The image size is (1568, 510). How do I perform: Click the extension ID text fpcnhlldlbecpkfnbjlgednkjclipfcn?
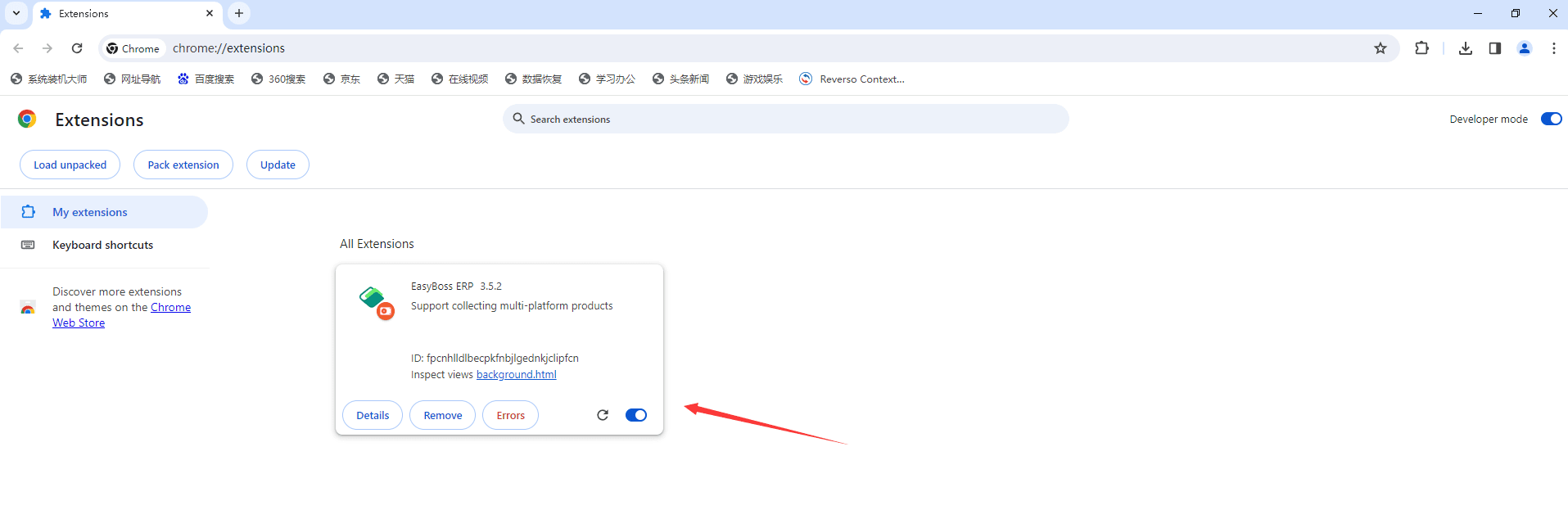[503, 358]
